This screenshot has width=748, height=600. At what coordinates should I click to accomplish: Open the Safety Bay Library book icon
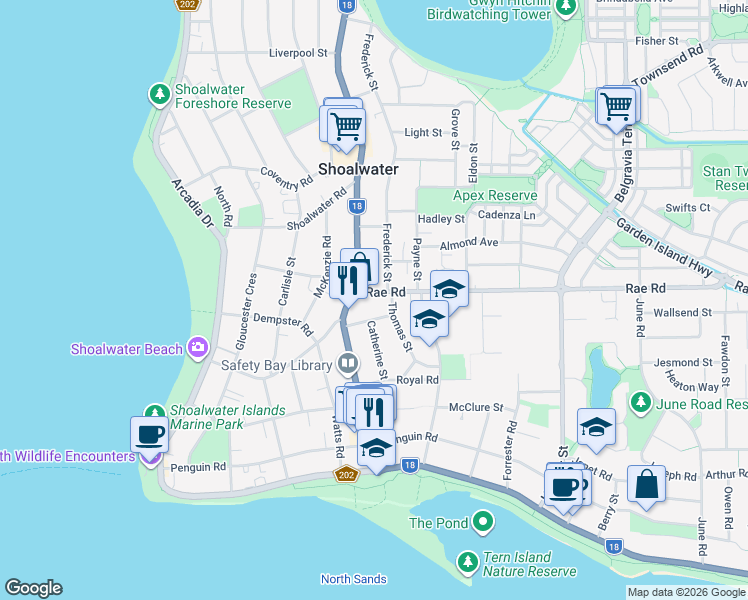pyautogui.click(x=348, y=364)
